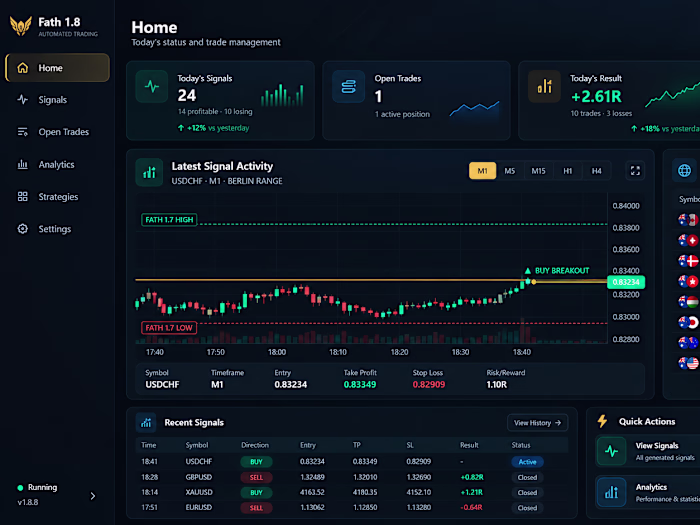This screenshot has width=700, height=525.
Task: Open the Signals sidebar item
Action: [x=57, y=100]
